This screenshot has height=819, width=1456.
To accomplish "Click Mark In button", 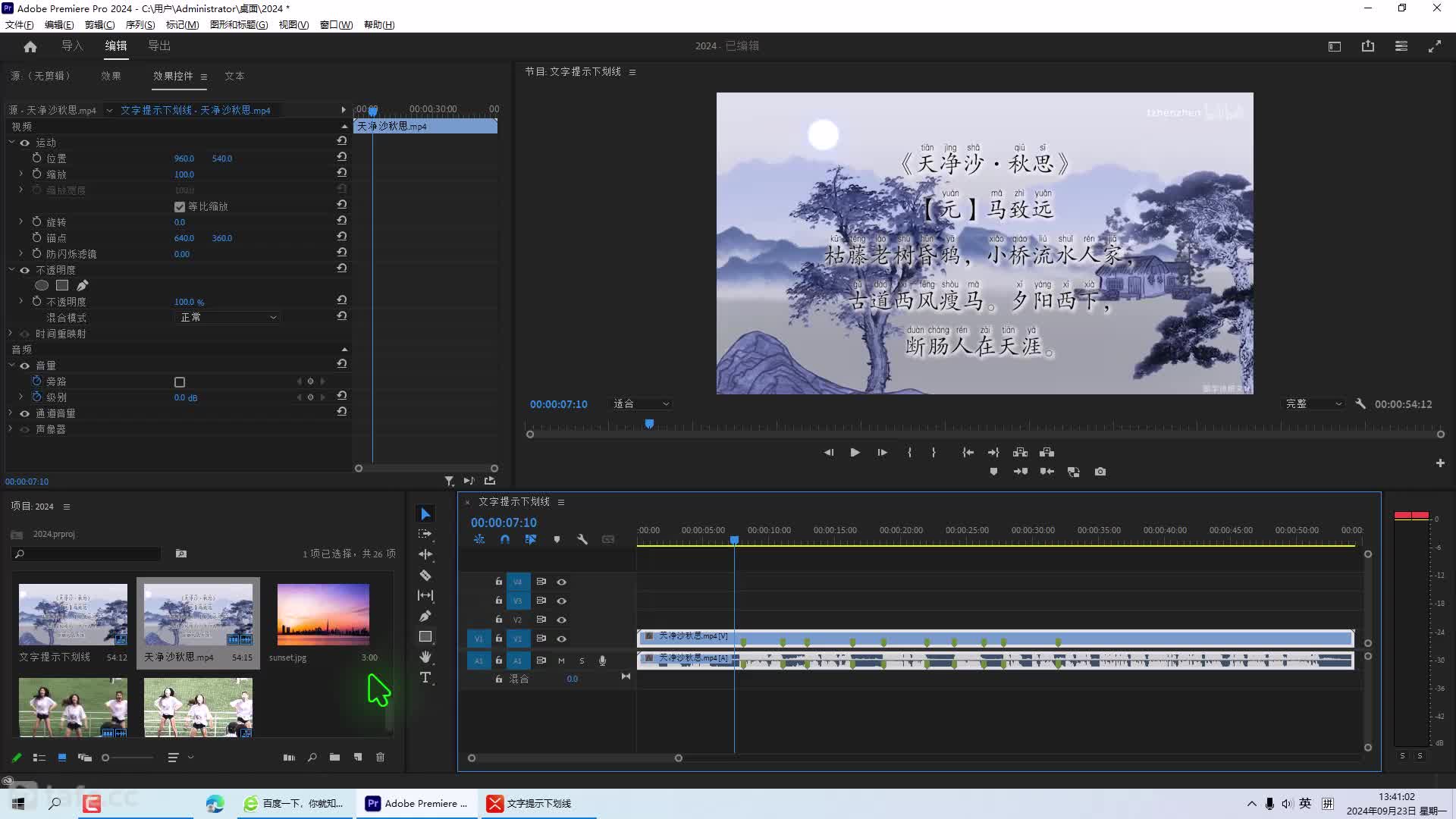I will click(909, 453).
